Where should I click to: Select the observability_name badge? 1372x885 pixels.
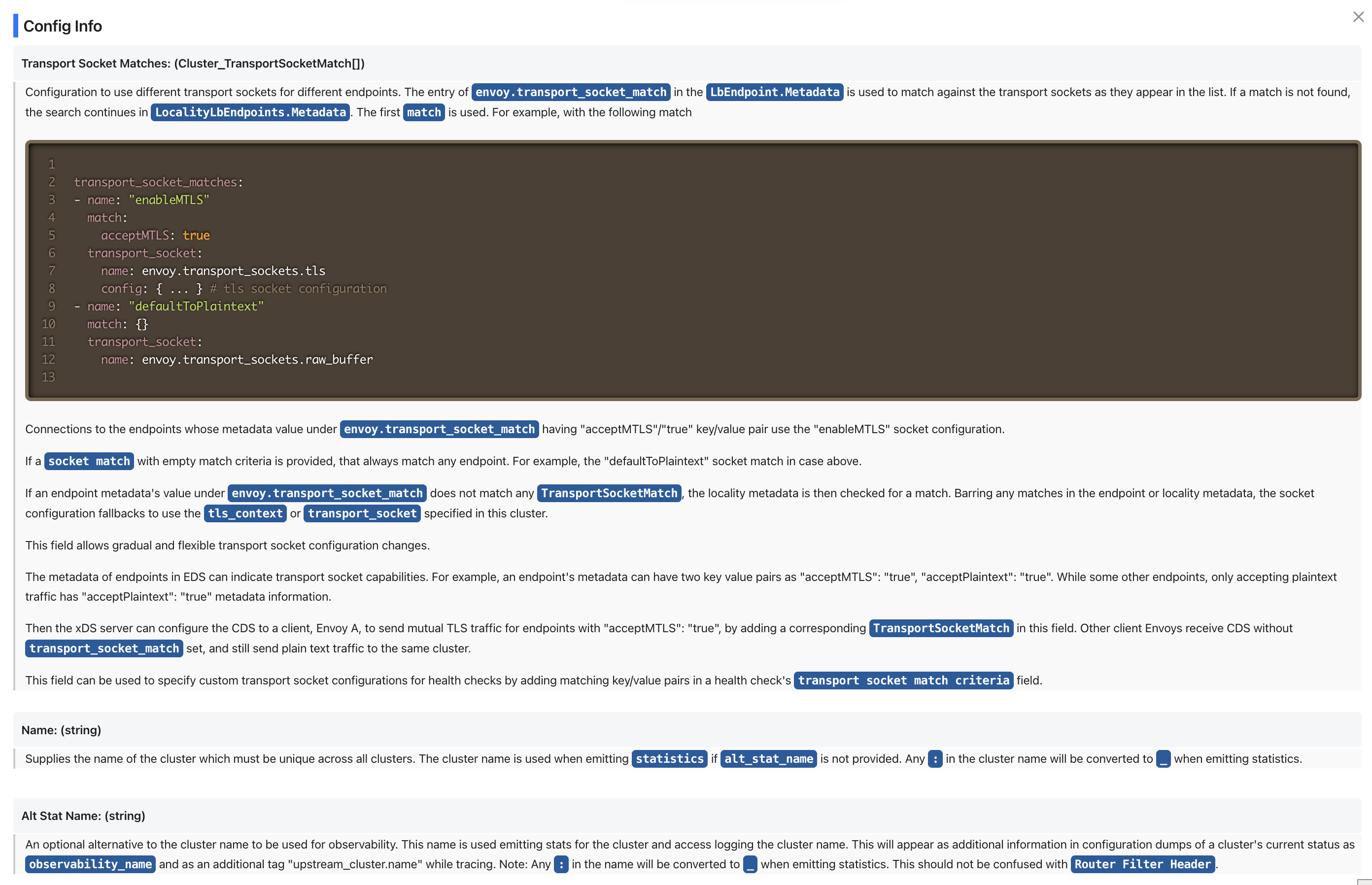coord(90,864)
